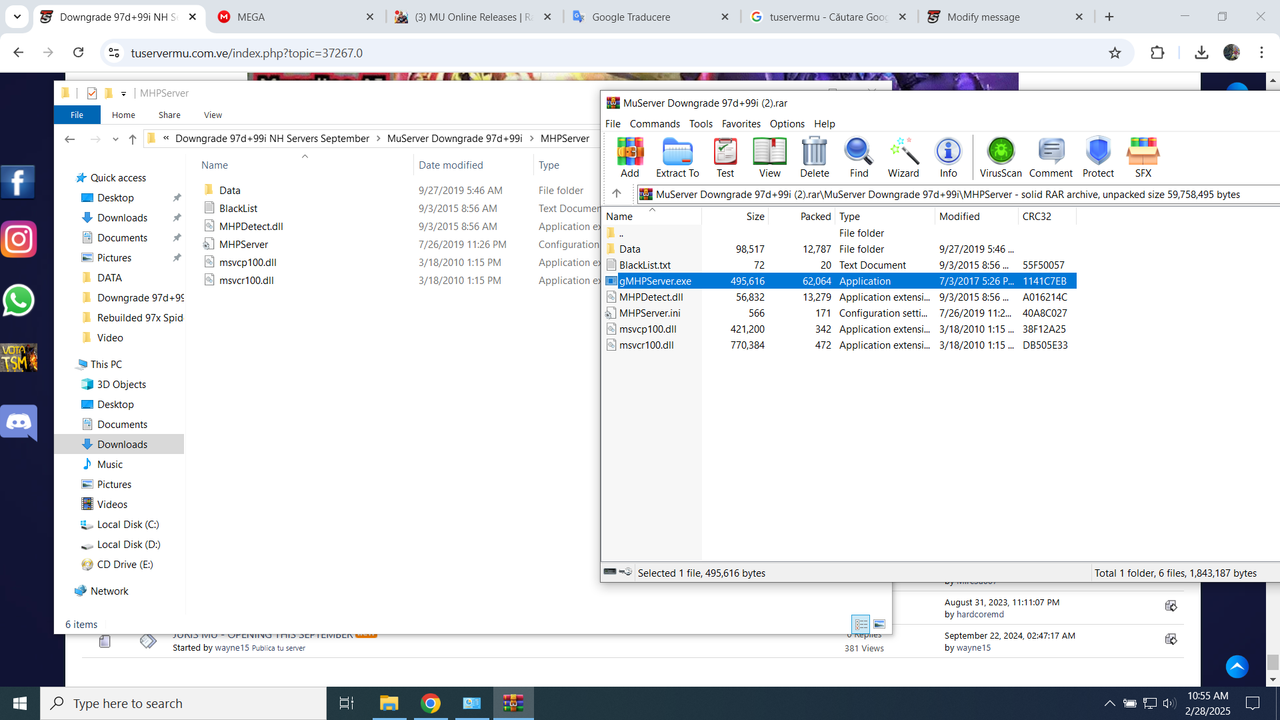The height and width of the screenshot is (720, 1280).
Task: Click MHPServer breadcrumb in Explorer address bar
Action: click(564, 139)
